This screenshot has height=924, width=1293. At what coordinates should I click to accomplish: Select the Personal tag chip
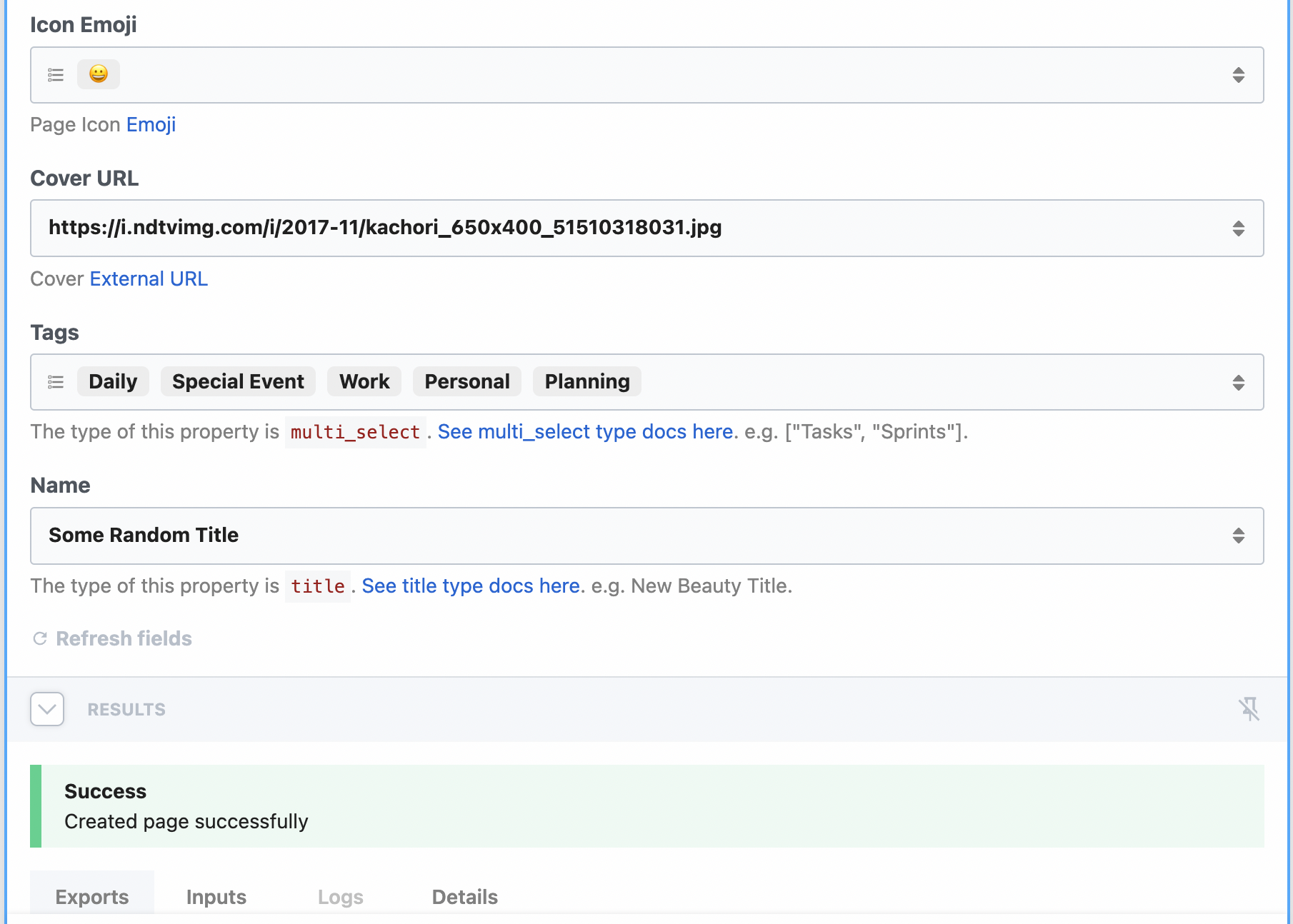(467, 381)
